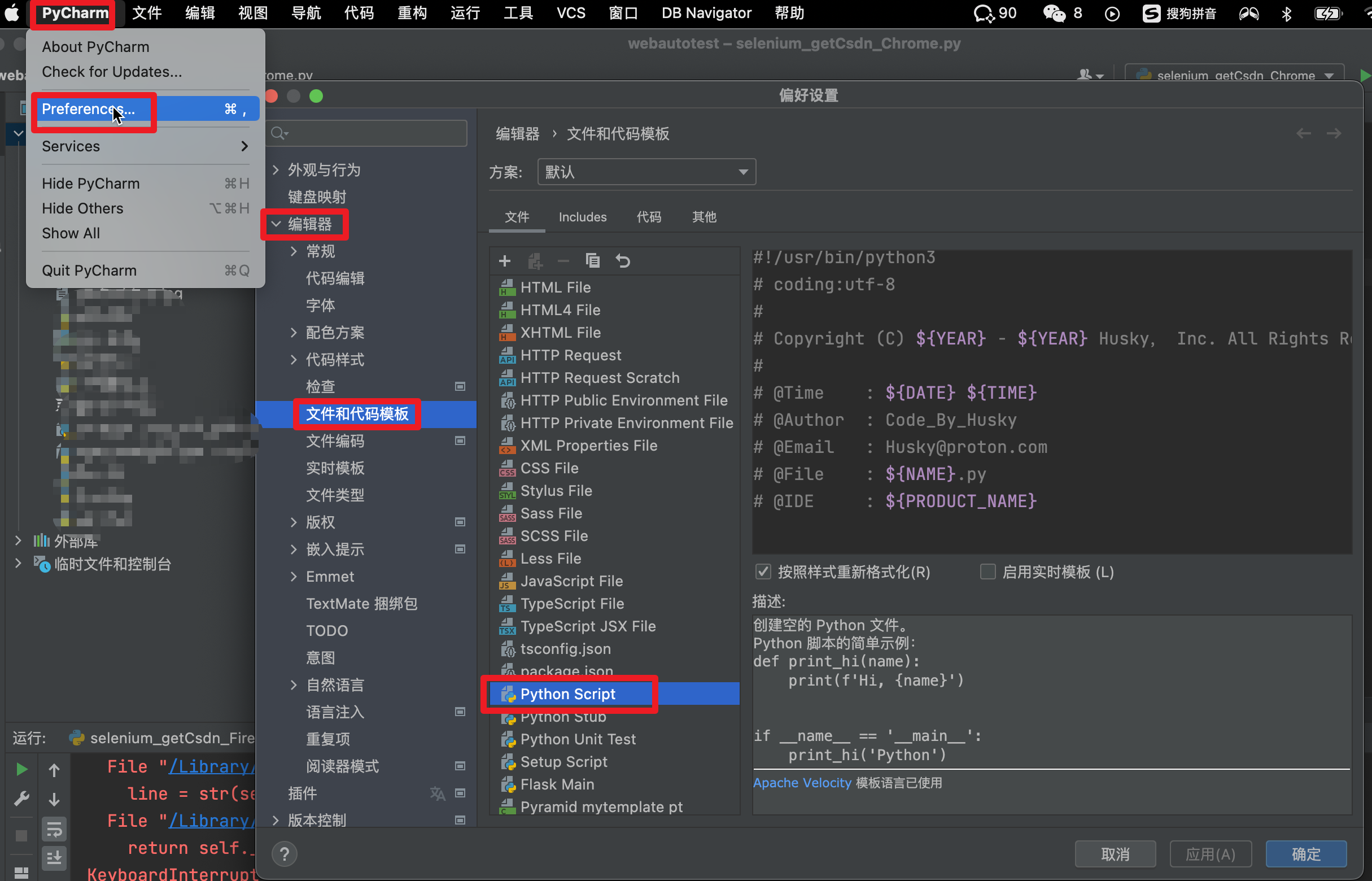Select the 文件 tab in preferences
The height and width of the screenshot is (881, 1372).
click(x=517, y=218)
